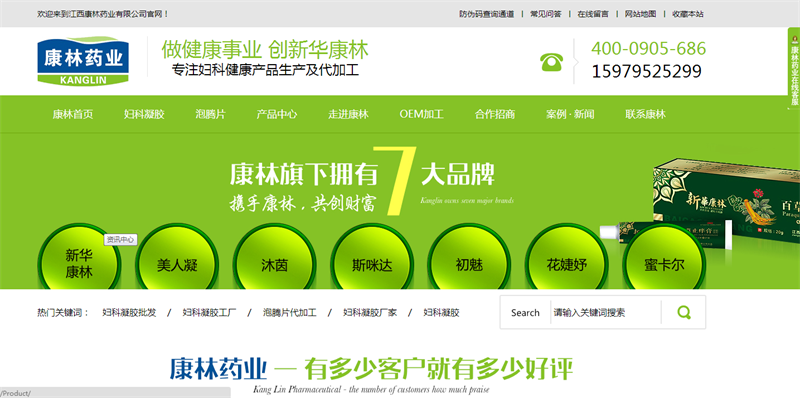Image resolution: width=800 pixels, height=398 pixels.
Task: Go to 案例·新闻 in the navigation
Action: tap(570, 114)
